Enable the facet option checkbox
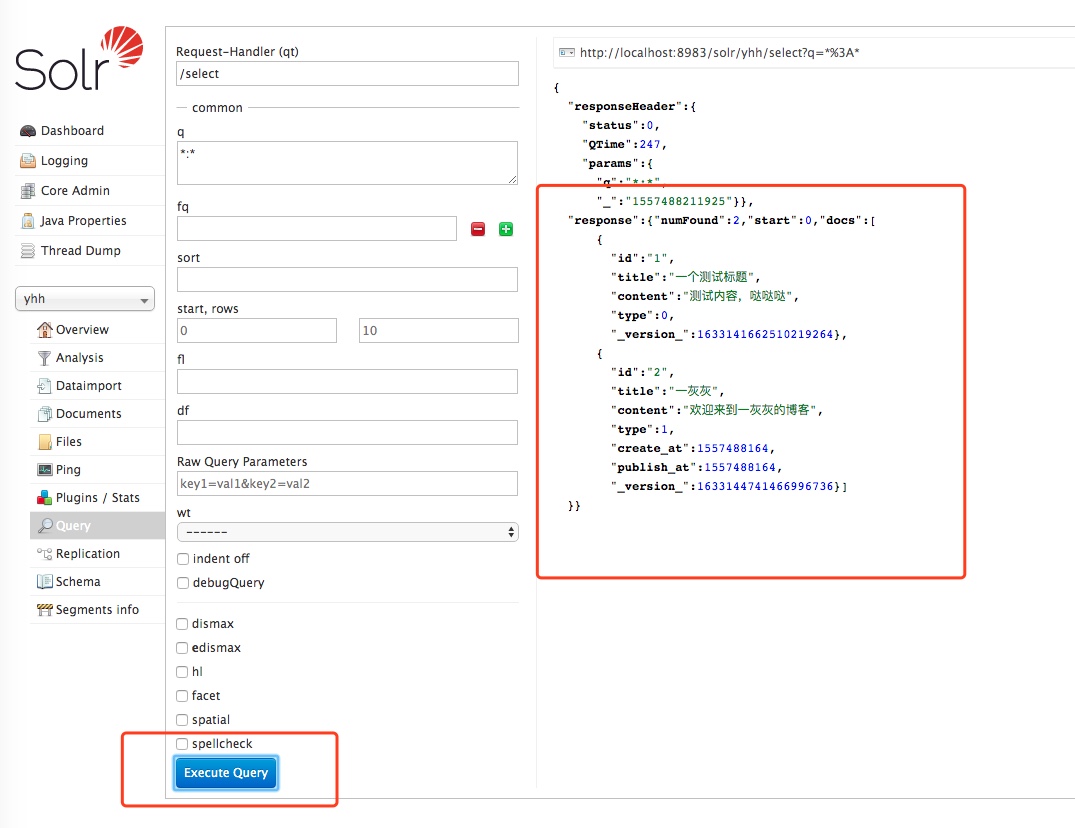Screen dimensions: 1075x828 182,696
